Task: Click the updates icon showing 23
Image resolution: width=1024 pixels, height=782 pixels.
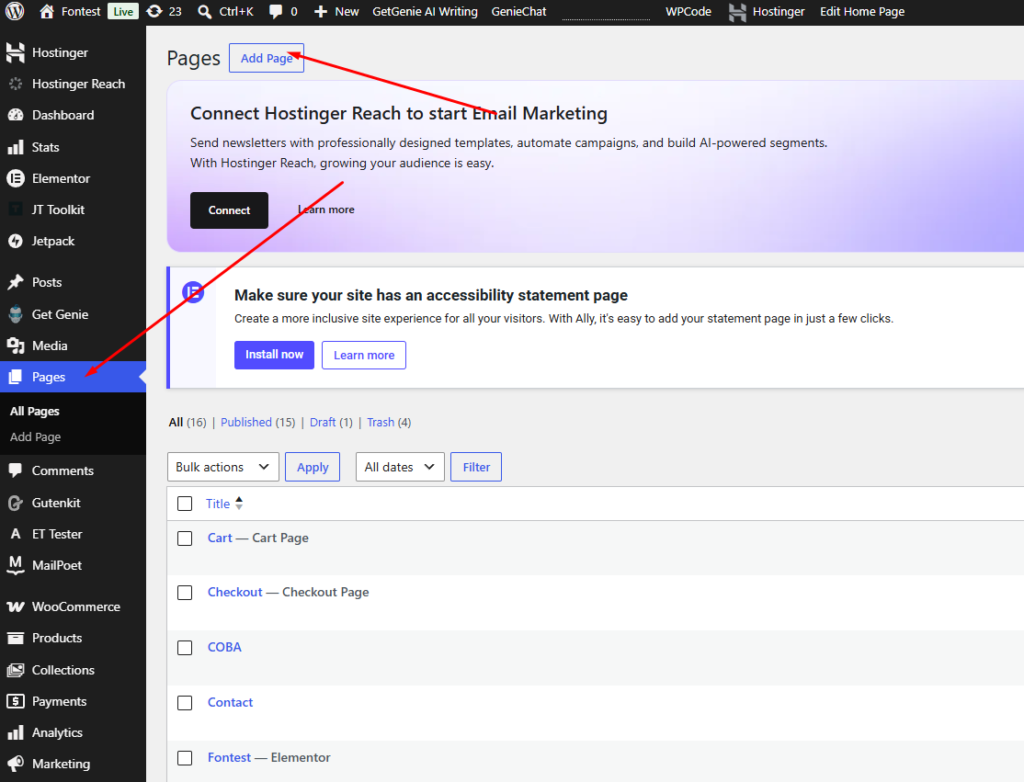Action: [154, 11]
